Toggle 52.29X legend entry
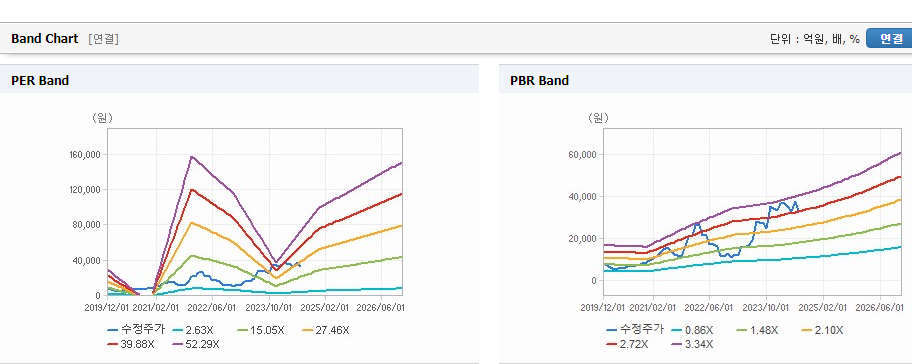Image resolution: width=912 pixels, height=364 pixels. 197,344
